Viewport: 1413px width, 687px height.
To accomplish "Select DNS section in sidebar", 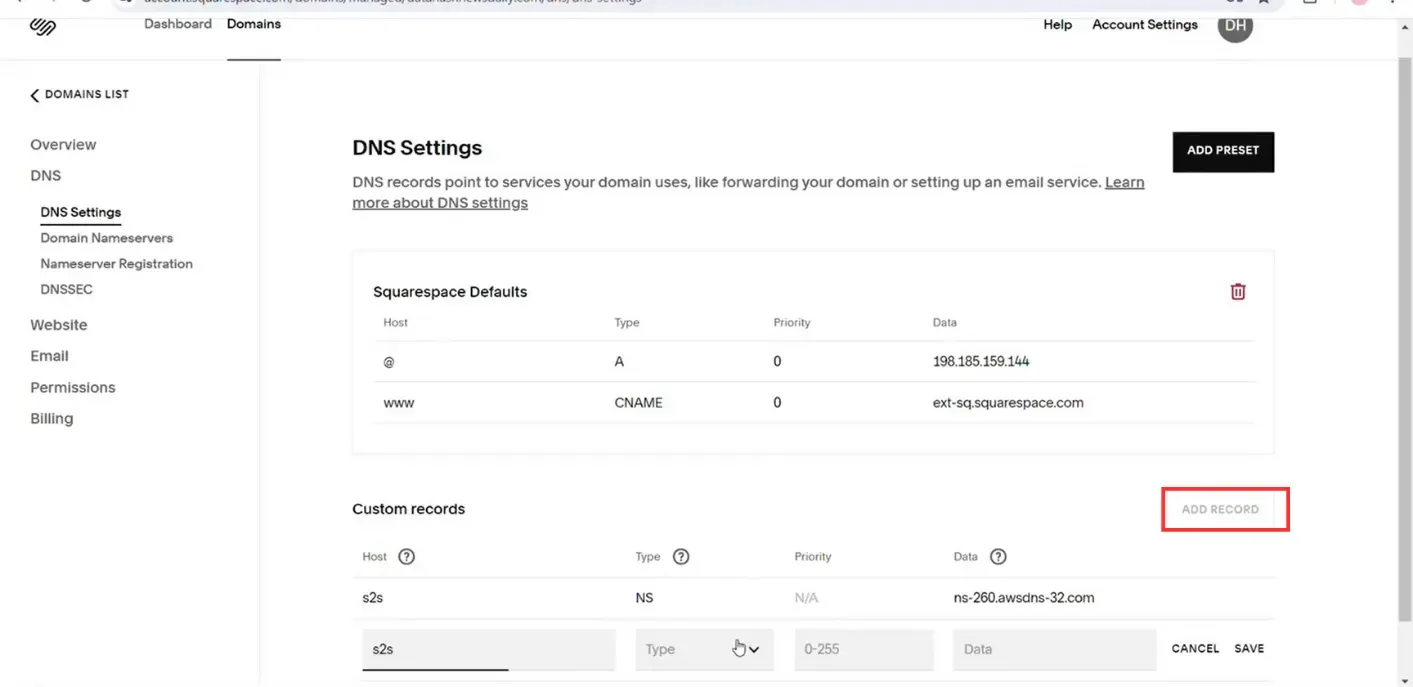I will point(46,176).
